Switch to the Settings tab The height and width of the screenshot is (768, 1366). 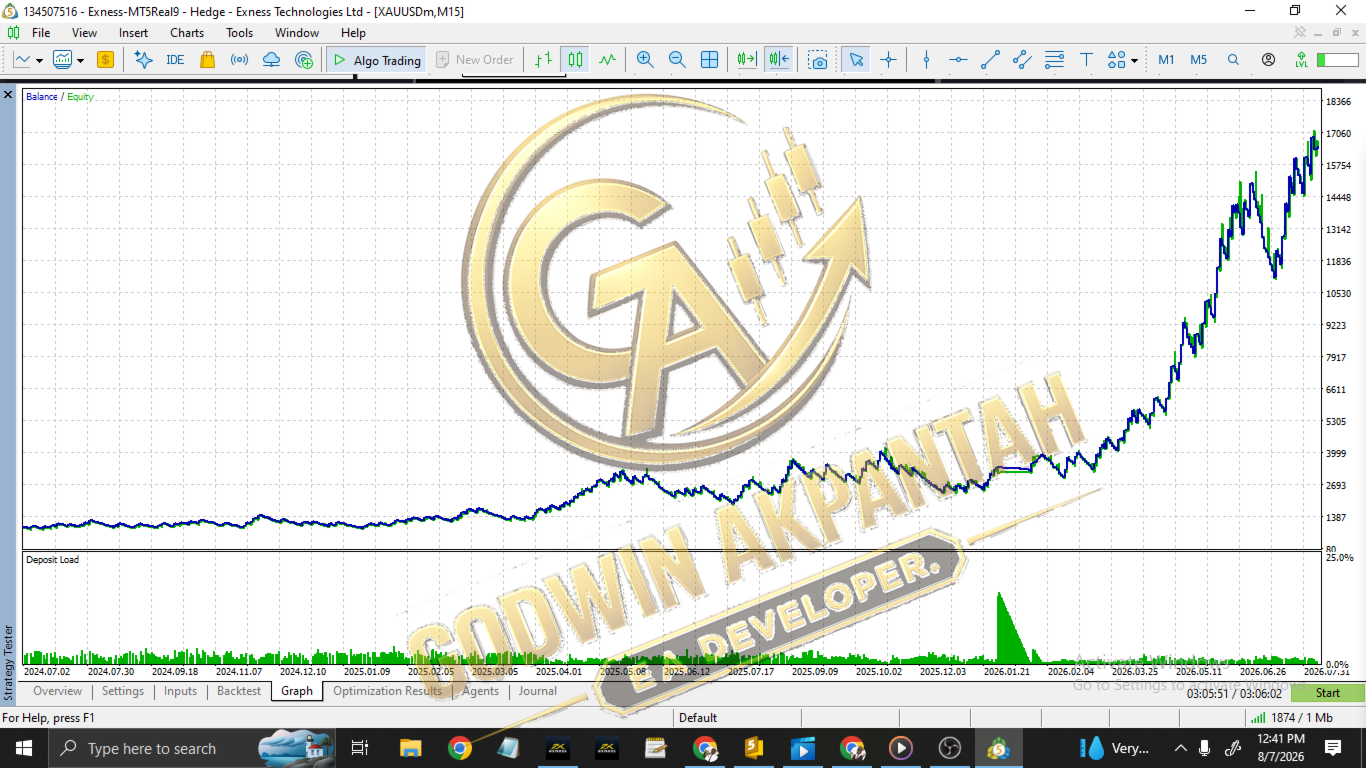[123, 691]
